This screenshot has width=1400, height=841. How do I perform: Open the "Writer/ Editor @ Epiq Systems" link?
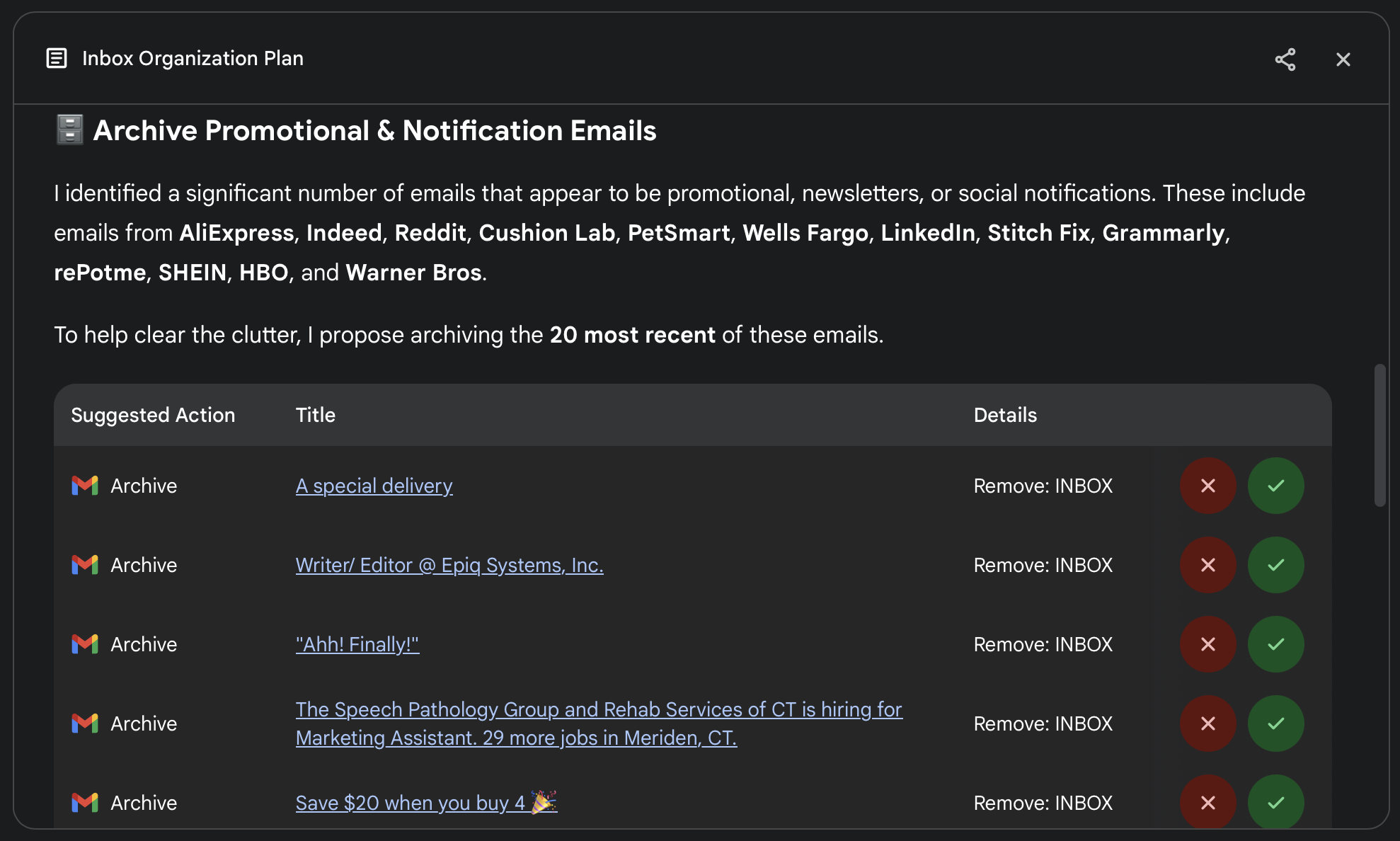pos(449,565)
